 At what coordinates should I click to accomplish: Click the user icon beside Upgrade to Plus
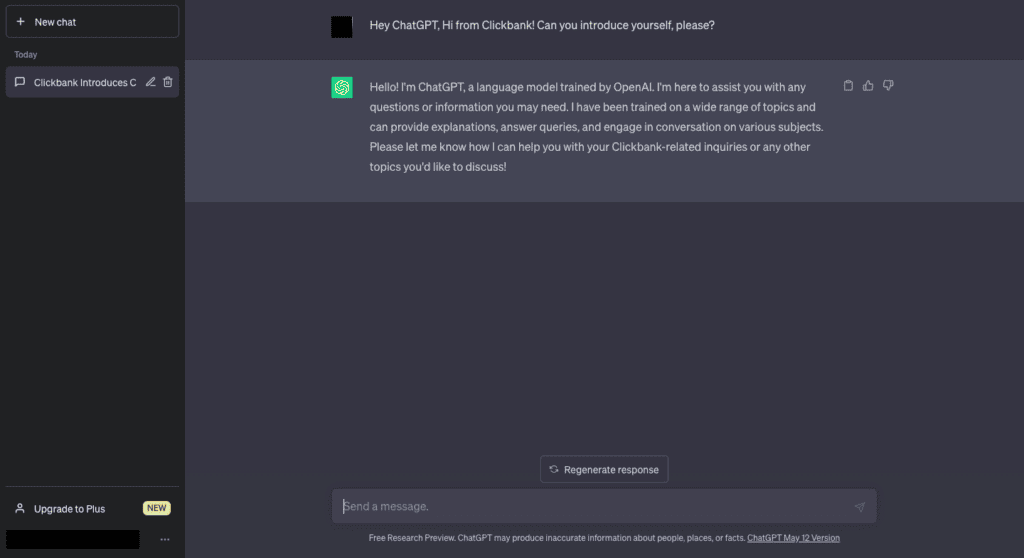click(20, 508)
